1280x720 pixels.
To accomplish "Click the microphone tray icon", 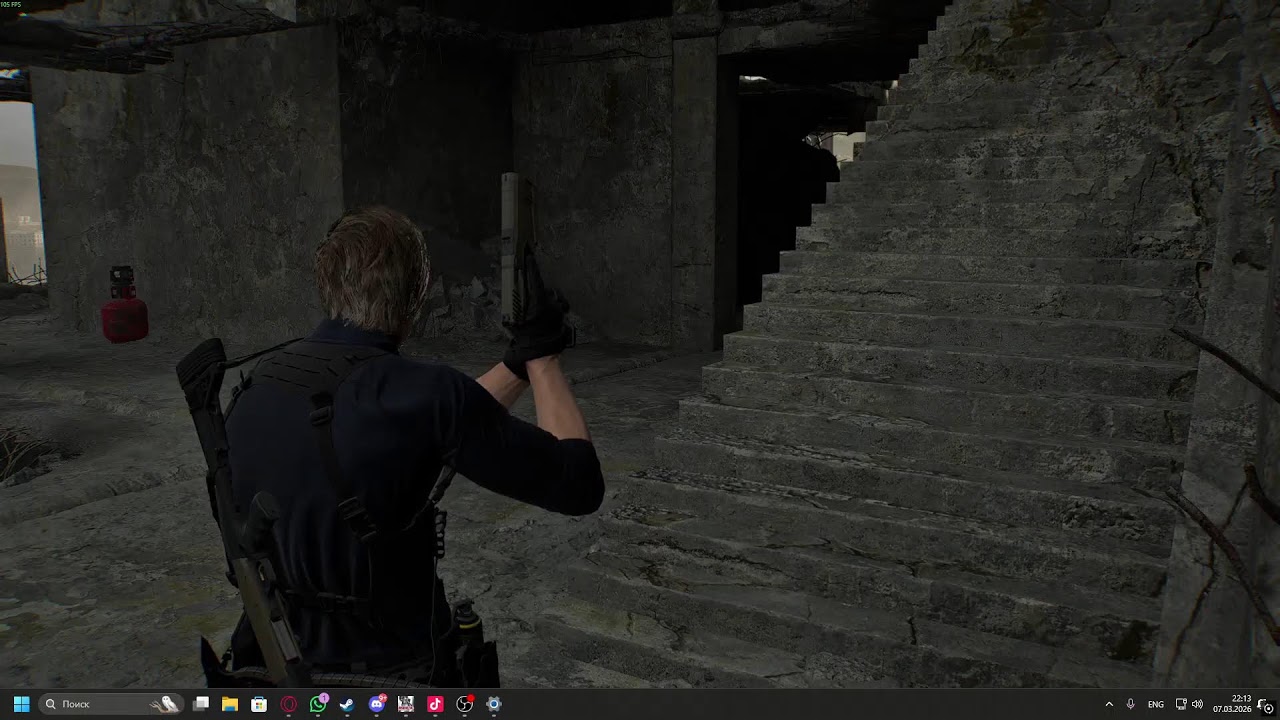I will click(1131, 704).
